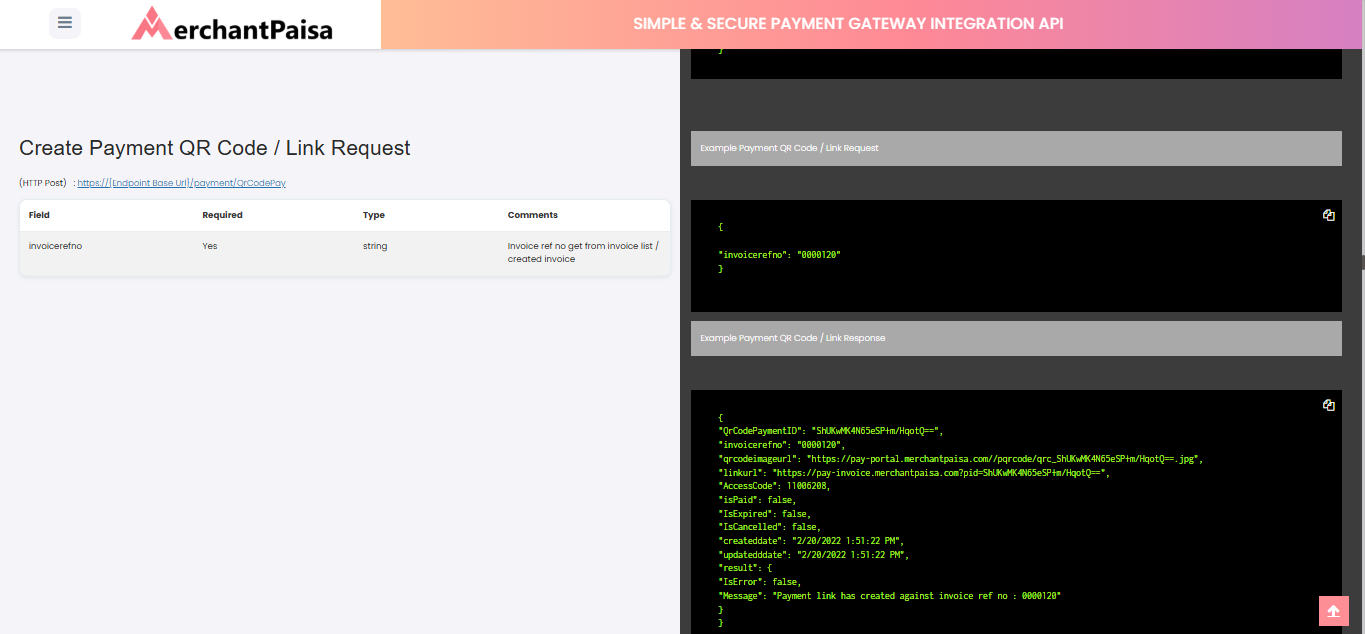Click the MerchantPaisa logo

click(x=232, y=24)
